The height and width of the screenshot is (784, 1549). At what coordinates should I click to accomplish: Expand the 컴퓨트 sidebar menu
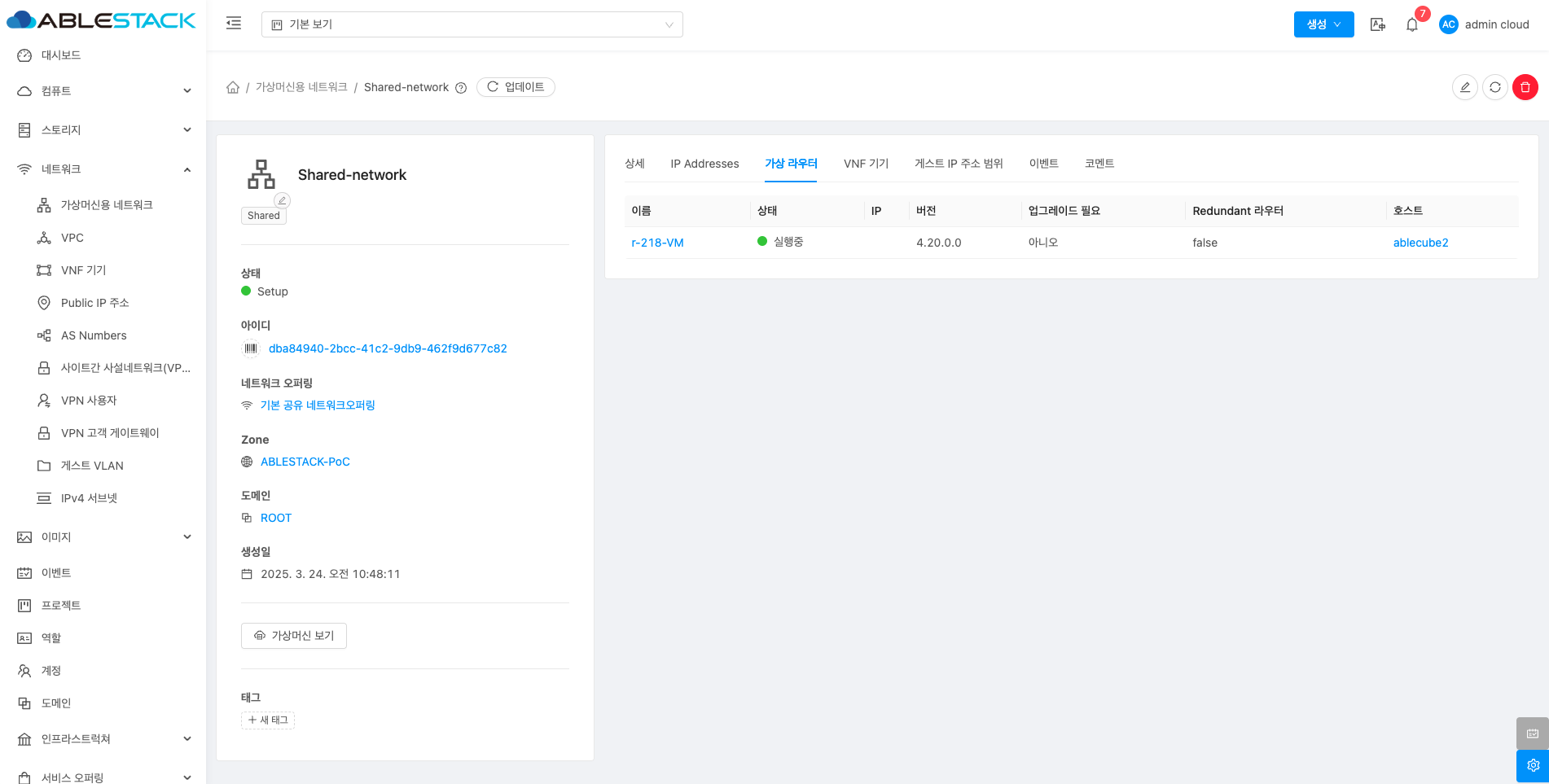click(x=103, y=91)
